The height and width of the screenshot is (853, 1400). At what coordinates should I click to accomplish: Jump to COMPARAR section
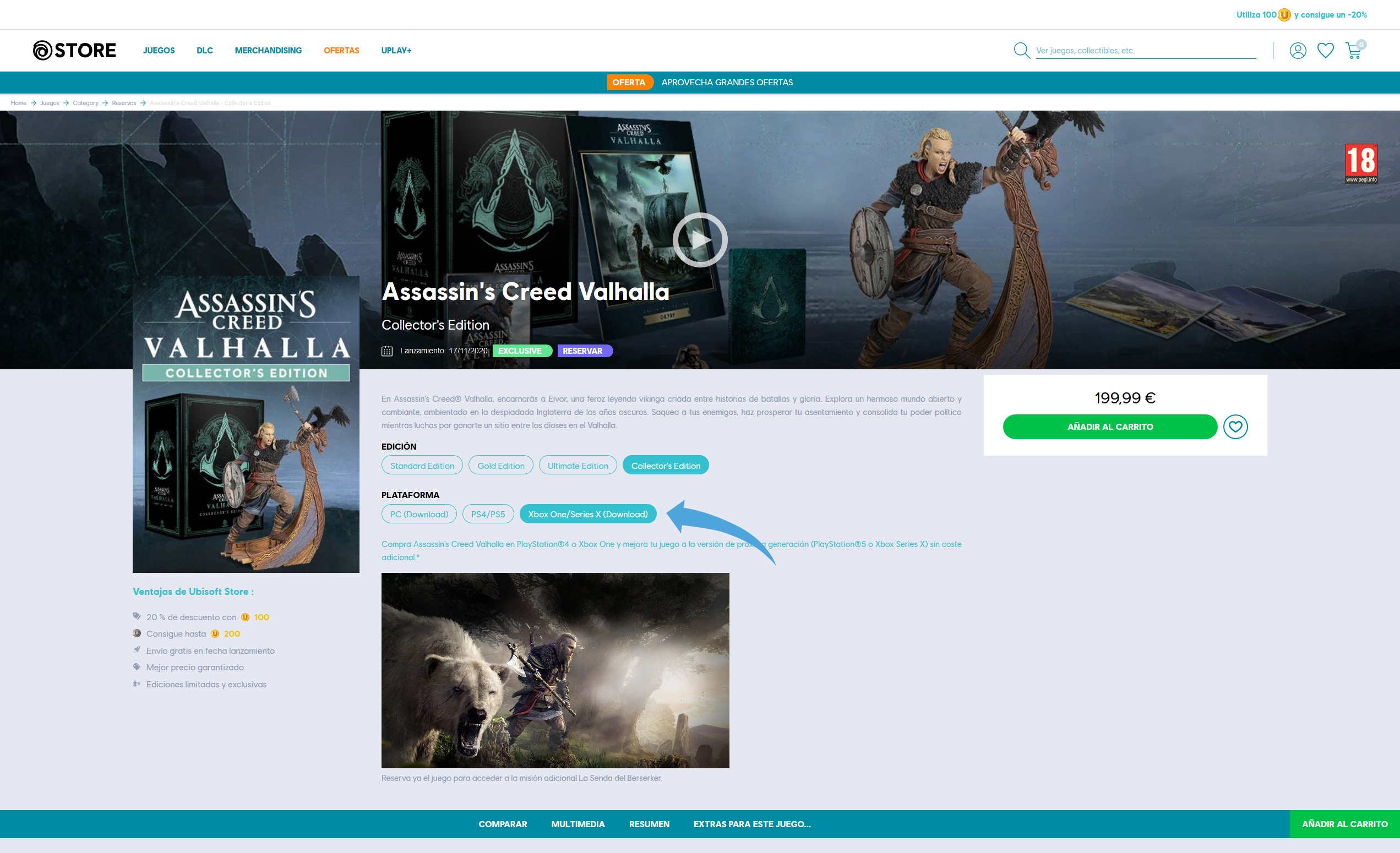click(502, 824)
